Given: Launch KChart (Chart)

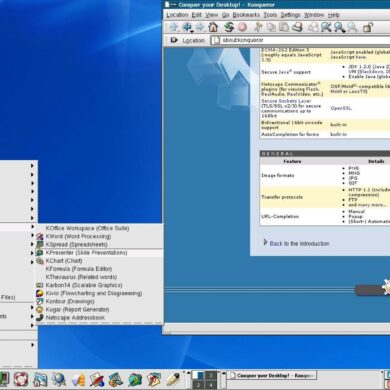Looking at the screenshot, I should (99, 261).
